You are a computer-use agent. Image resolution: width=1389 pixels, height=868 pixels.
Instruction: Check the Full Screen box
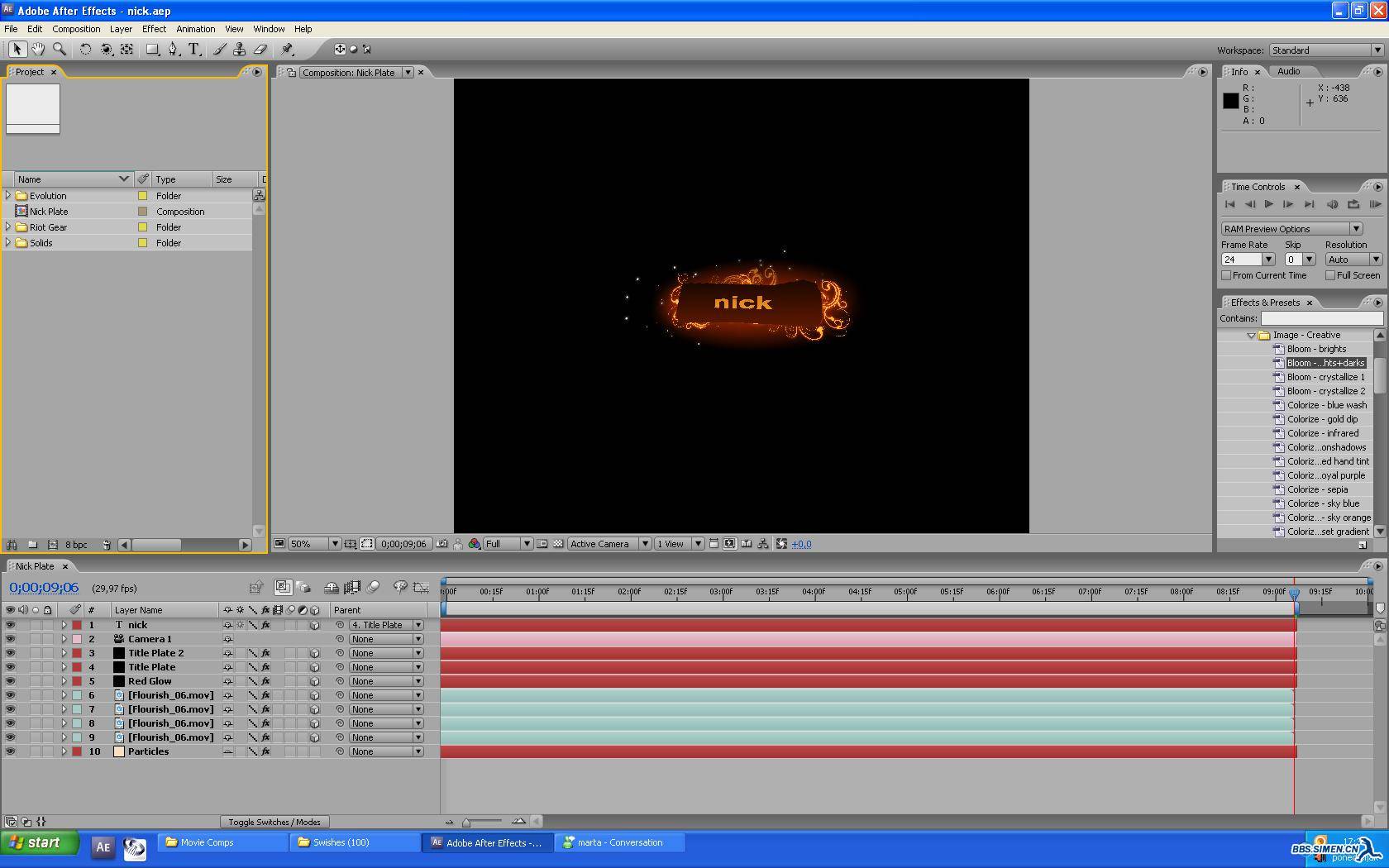[x=1330, y=275]
